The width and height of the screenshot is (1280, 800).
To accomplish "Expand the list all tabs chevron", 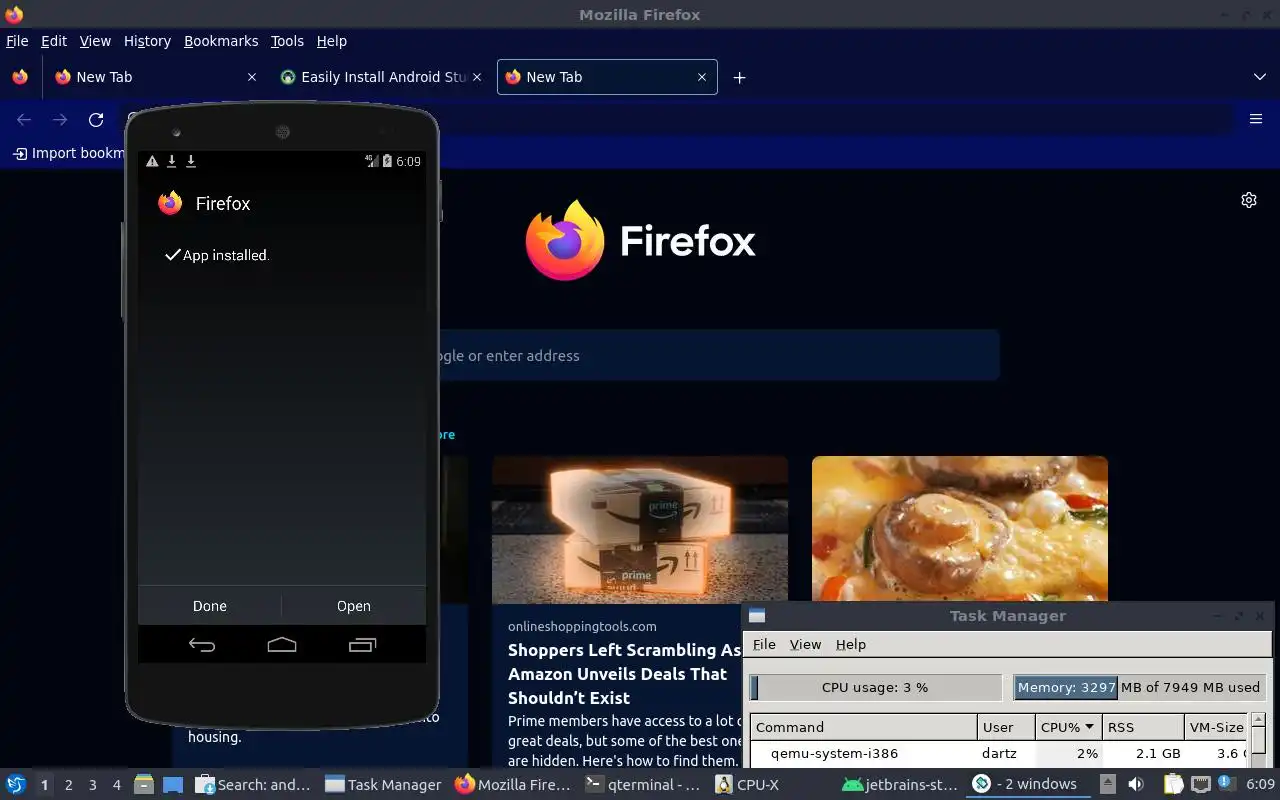I will 1260,77.
